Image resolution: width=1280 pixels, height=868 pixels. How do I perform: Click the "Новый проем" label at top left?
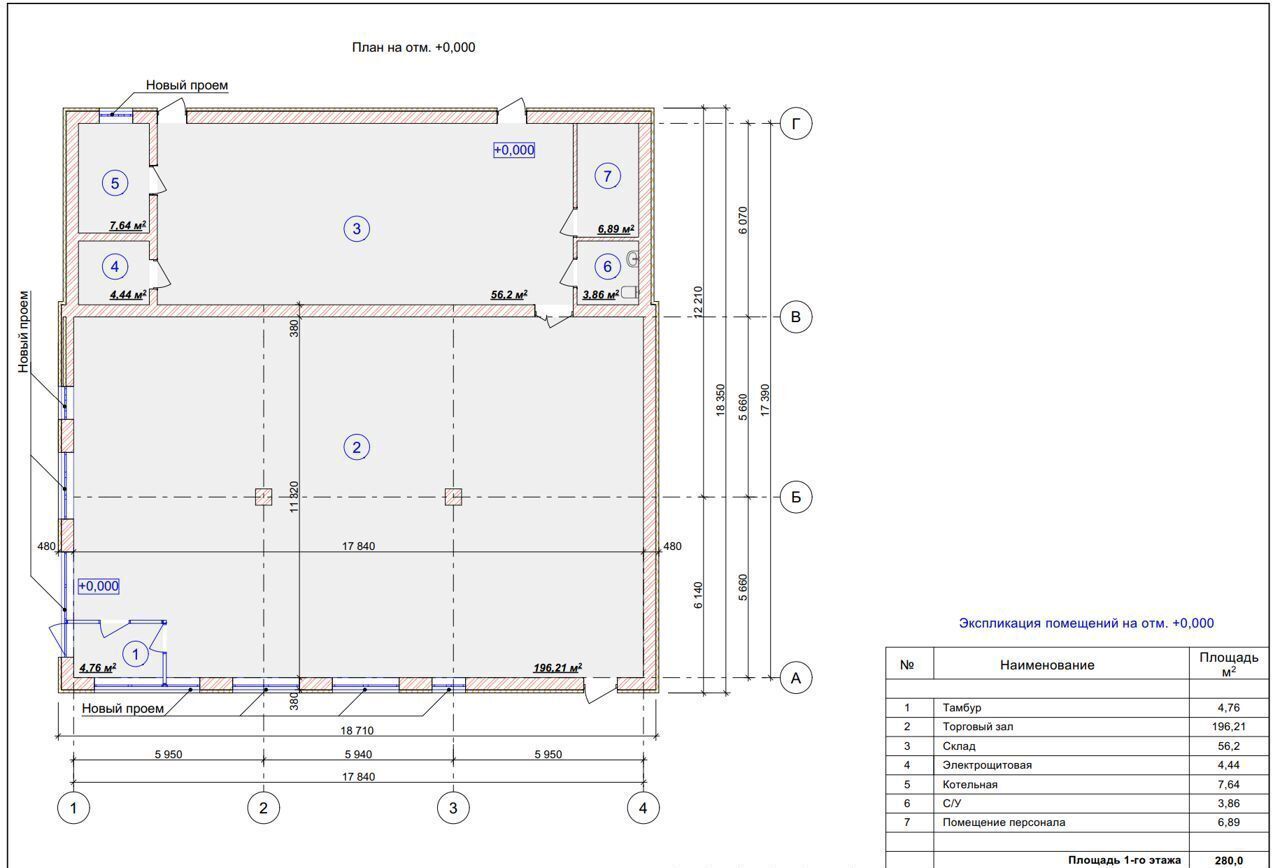click(187, 86)
